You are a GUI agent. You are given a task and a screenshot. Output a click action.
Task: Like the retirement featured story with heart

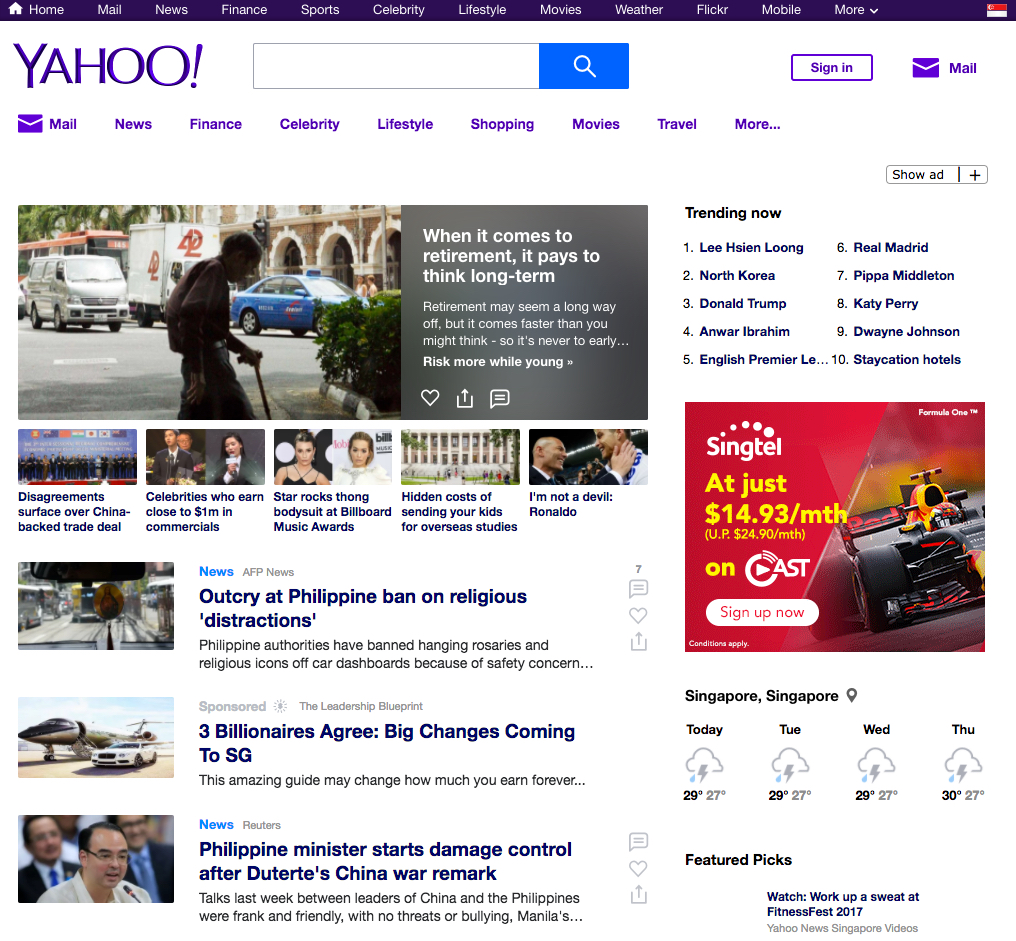click(430, 398)
